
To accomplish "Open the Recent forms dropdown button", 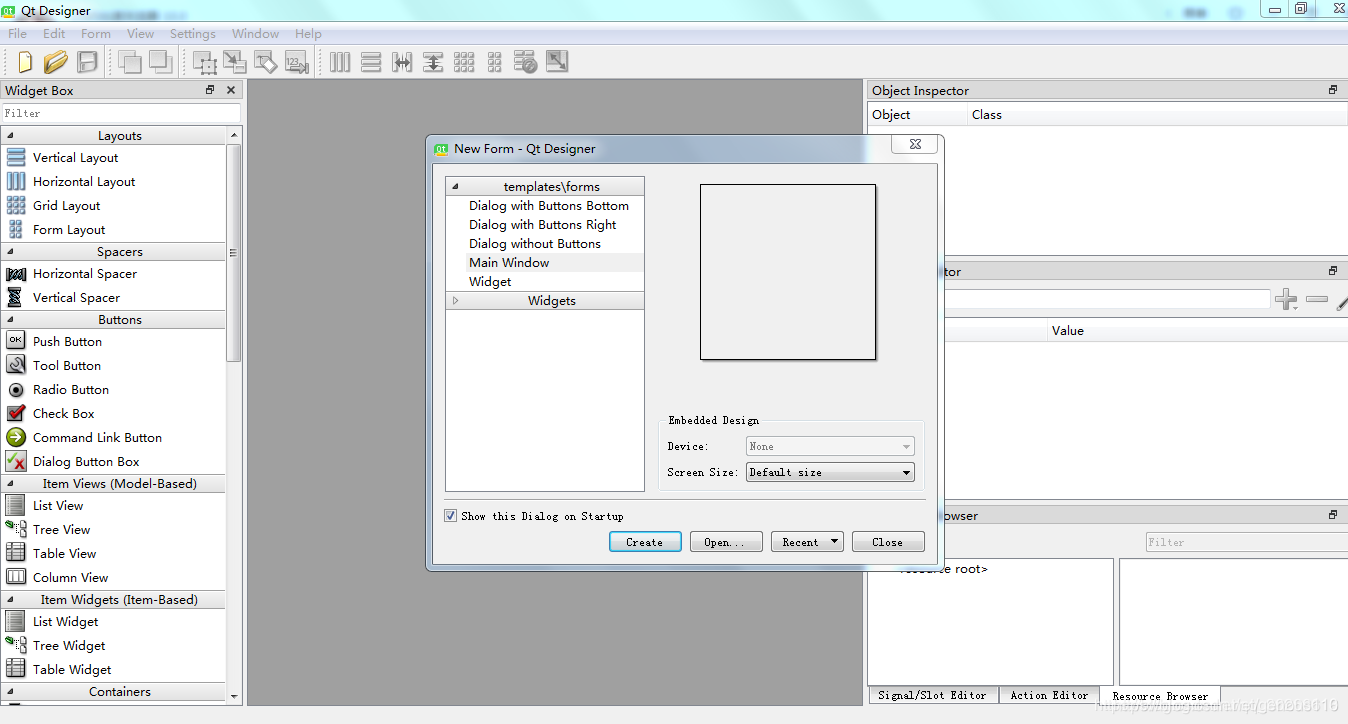I will tap(807, 542).
